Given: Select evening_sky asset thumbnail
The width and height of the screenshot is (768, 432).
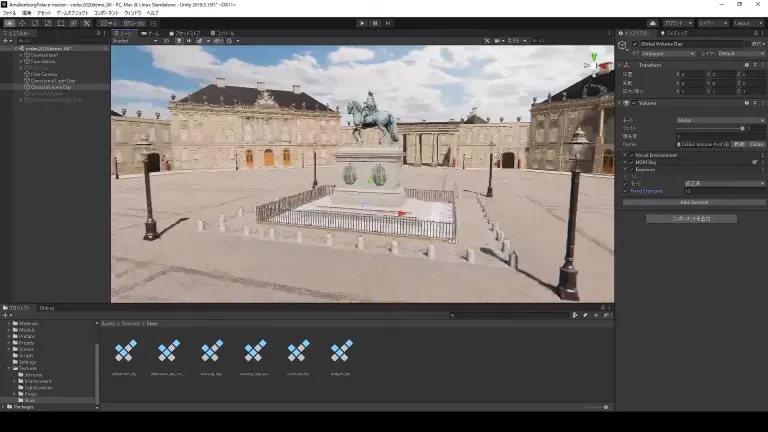Looking at the screenshot, I should point(212,351).
